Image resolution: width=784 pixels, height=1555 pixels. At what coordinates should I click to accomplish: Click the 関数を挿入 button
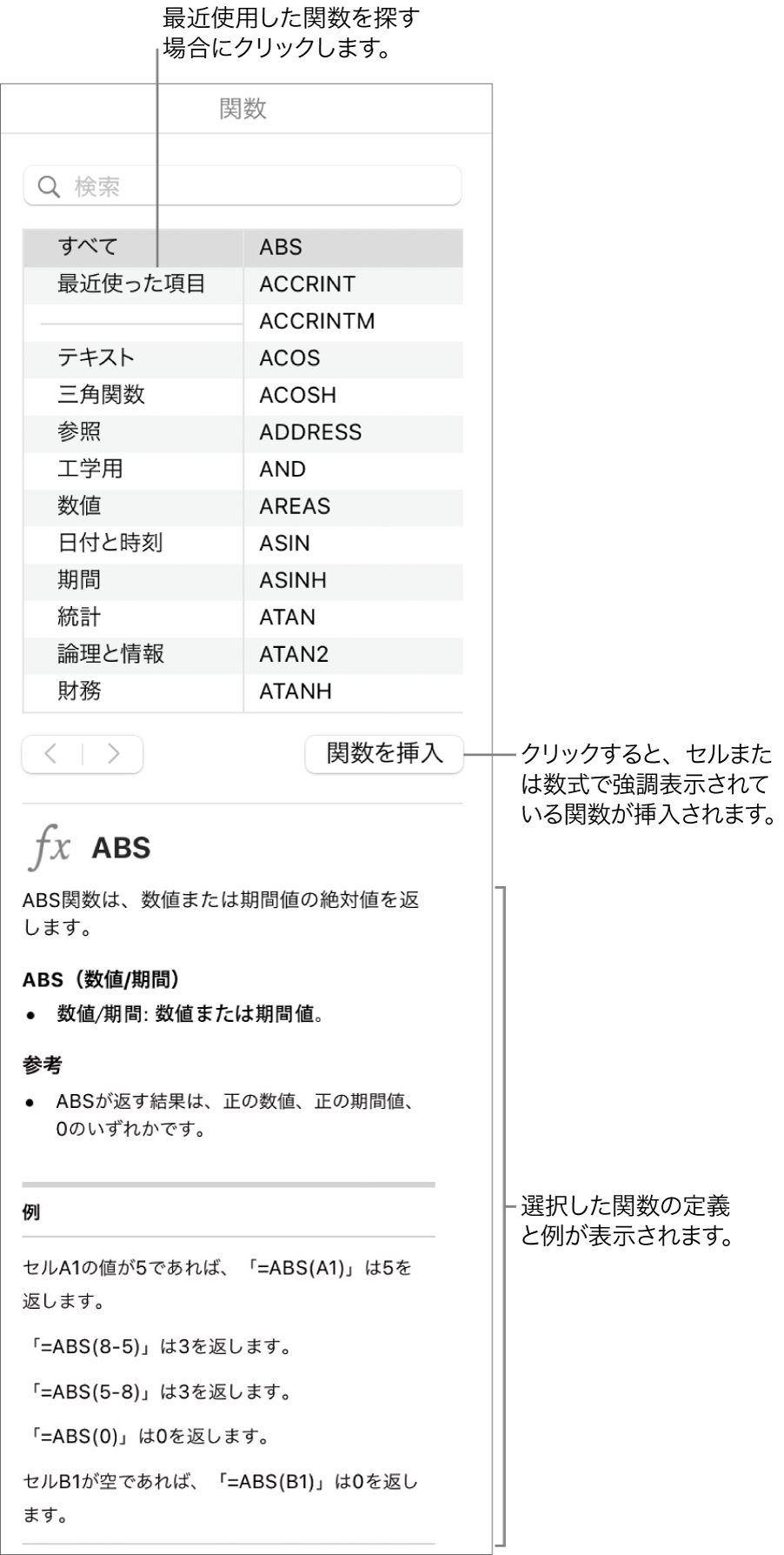[384, 753]
